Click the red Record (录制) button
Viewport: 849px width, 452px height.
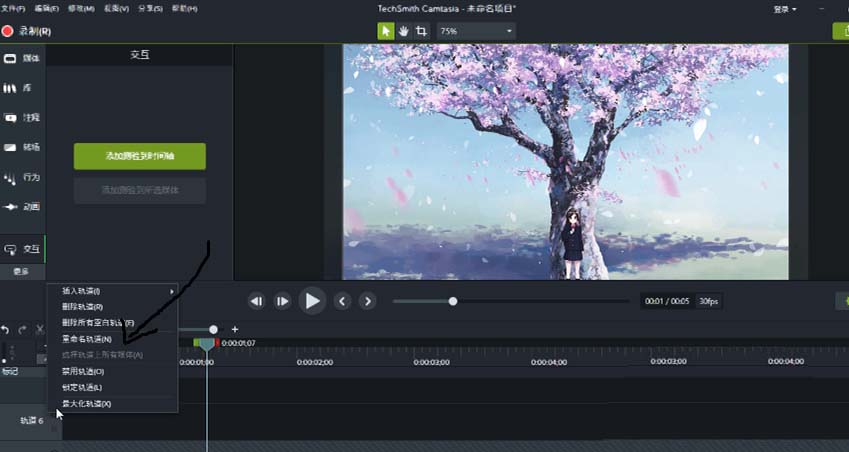tap(26, 31)
